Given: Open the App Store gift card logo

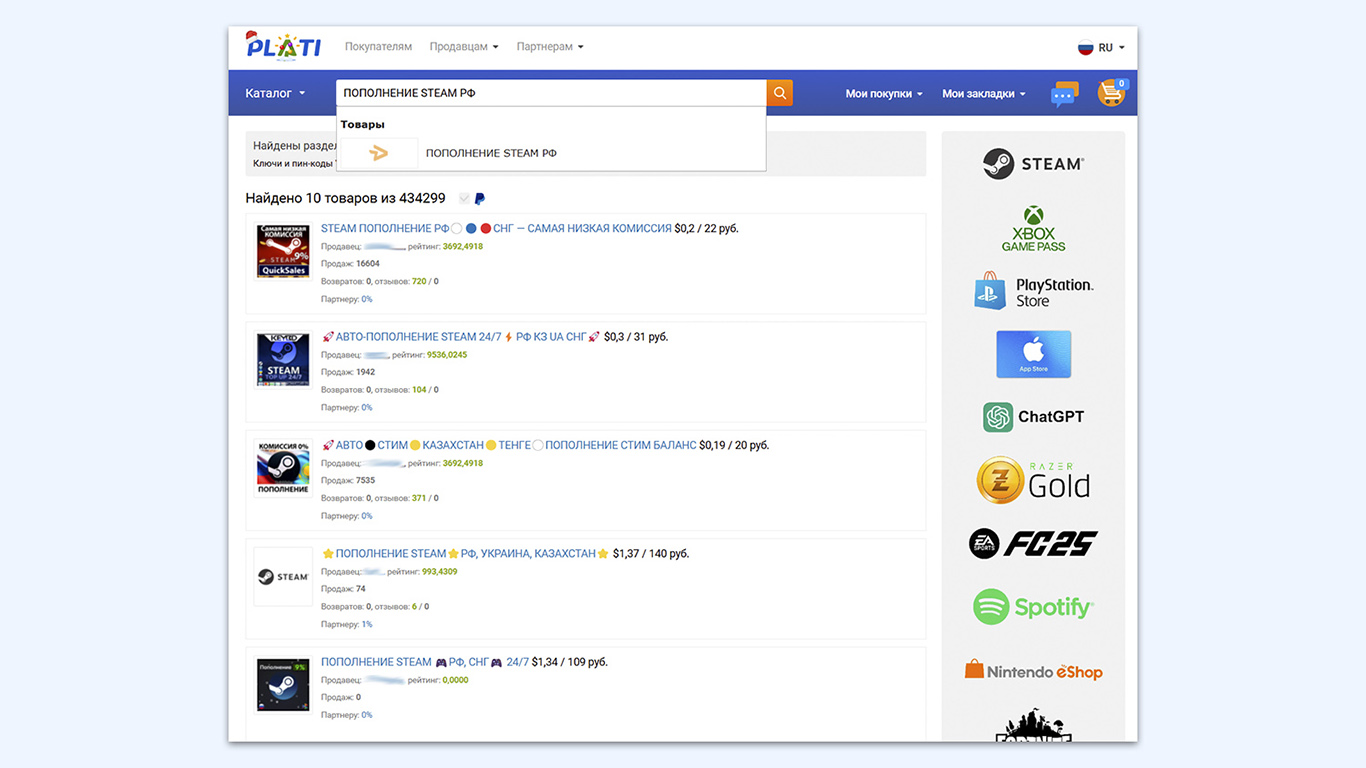Looking at the screenshot, I should click(x=1033, y=354).
